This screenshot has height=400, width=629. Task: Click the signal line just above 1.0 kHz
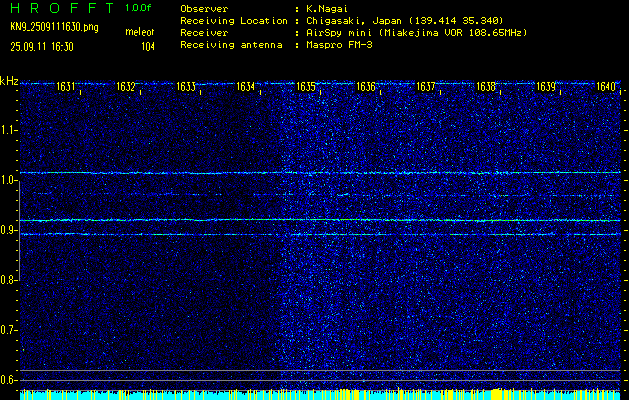pyautogui.click(x=320, y=173)
